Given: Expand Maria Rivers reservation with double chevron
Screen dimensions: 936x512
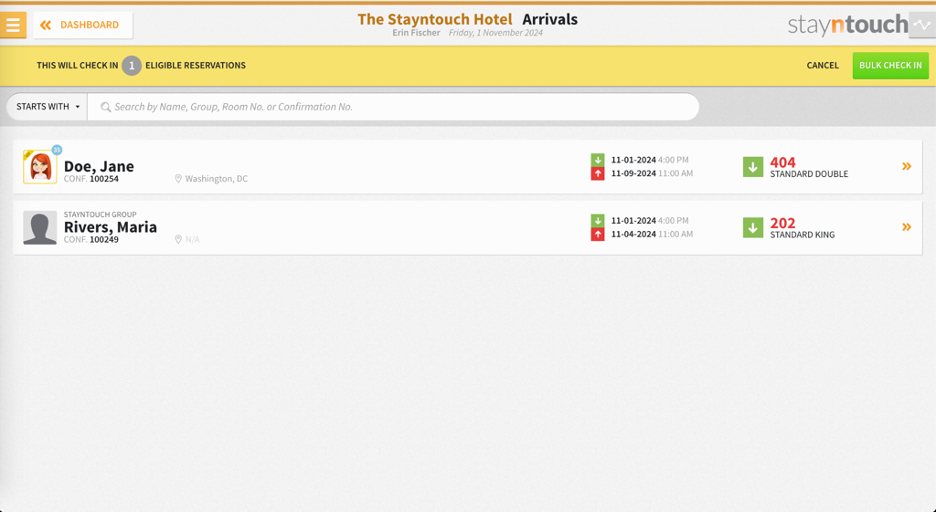Looking at the screenshot, I should click(906, 227).
